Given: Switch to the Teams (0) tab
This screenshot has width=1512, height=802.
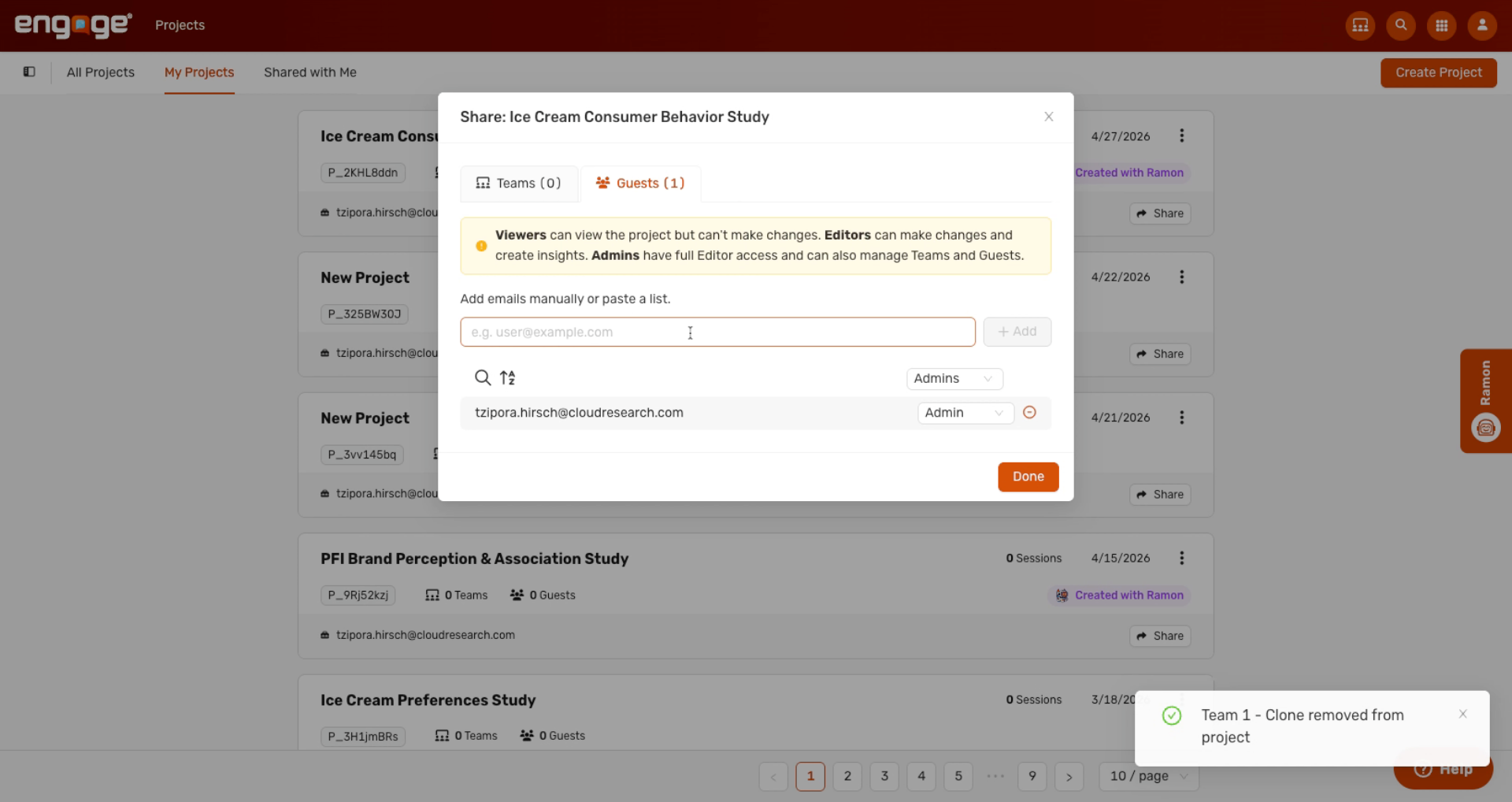Looking at the screenshot, I should click(x=518, y=183).
